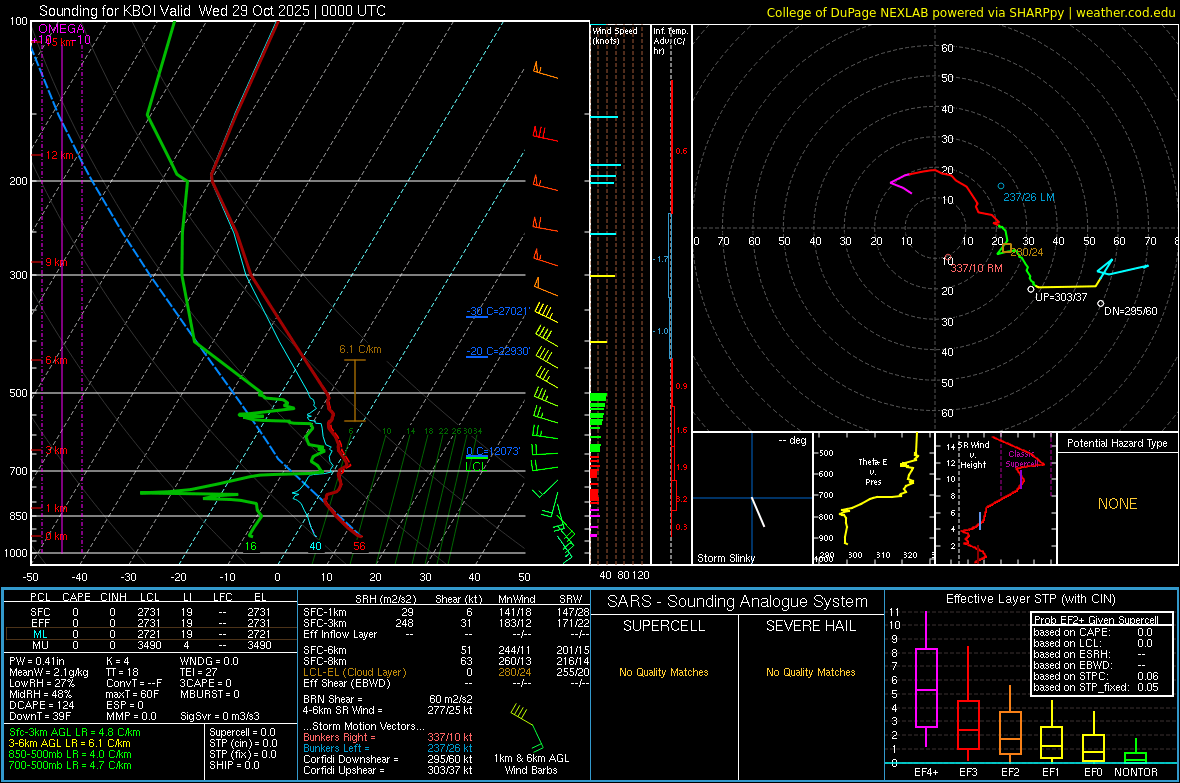
Task: Click the -20 C=22930' level label
Action: click(x=498, y=351)
